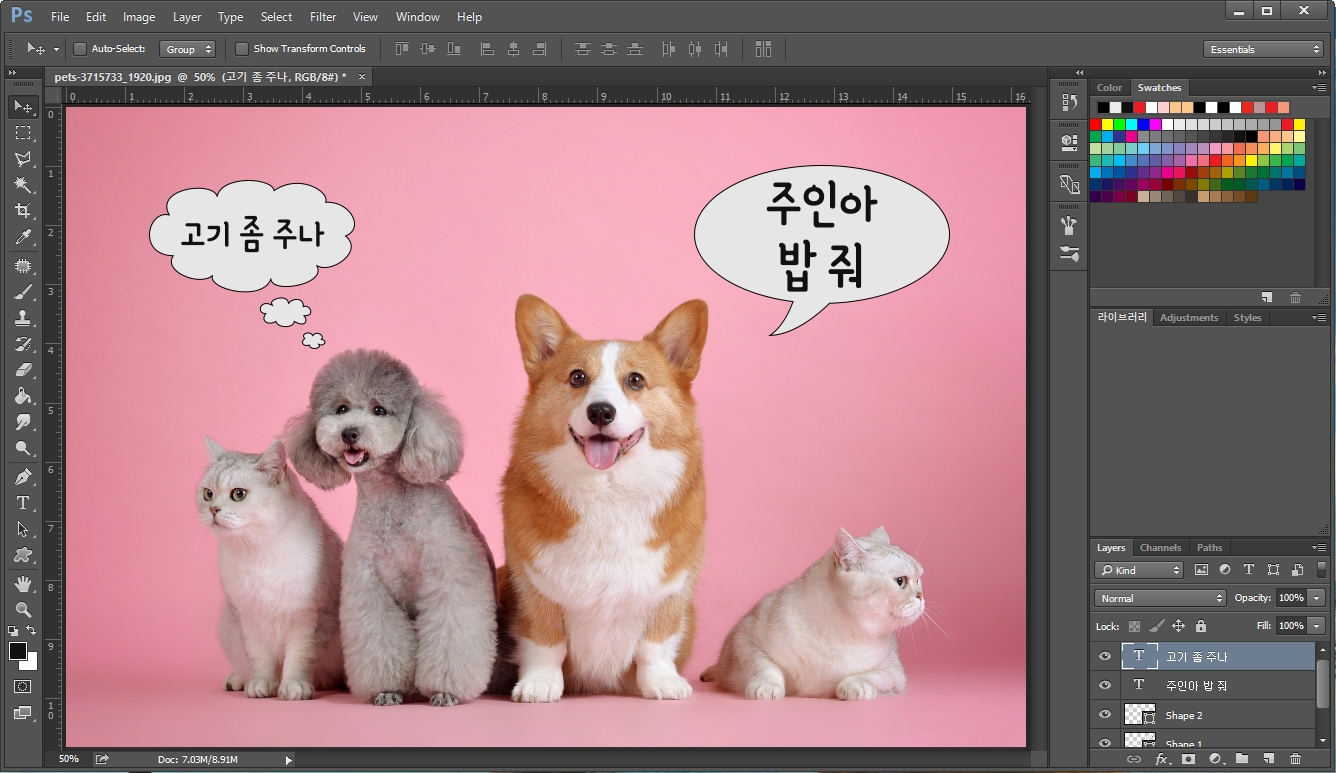The height and width of the screenshot is (773, 1336).
Task: Select the Horizontal Type tool
Action: tap(23, 503)
